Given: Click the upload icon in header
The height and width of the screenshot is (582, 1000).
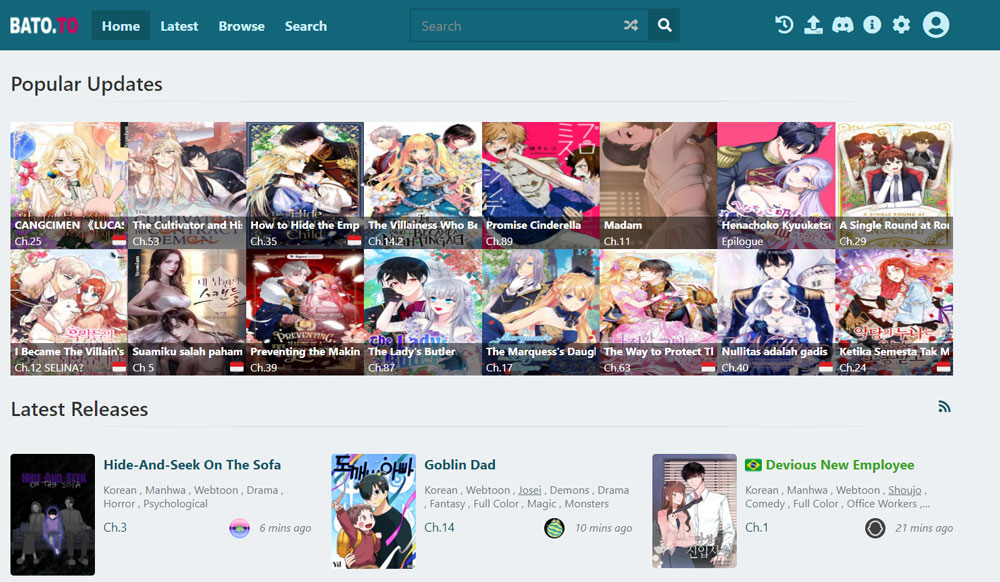Looking at the screenshot, I should point(813,25).
